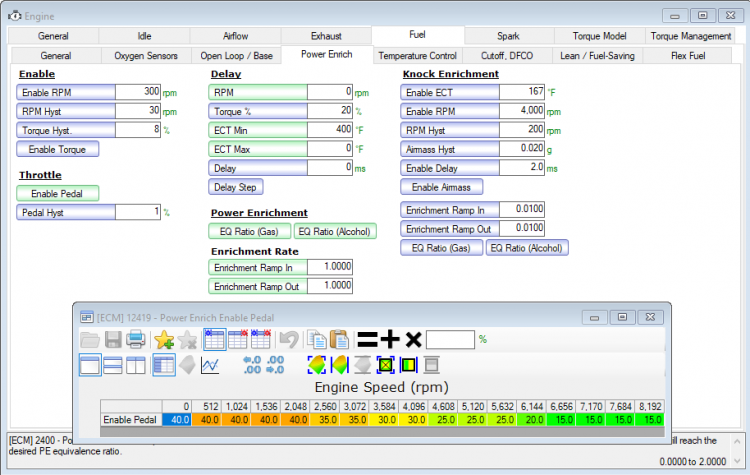Open Knock Enrichment EQ Ratio (Alcohol) button

[527, 248]
